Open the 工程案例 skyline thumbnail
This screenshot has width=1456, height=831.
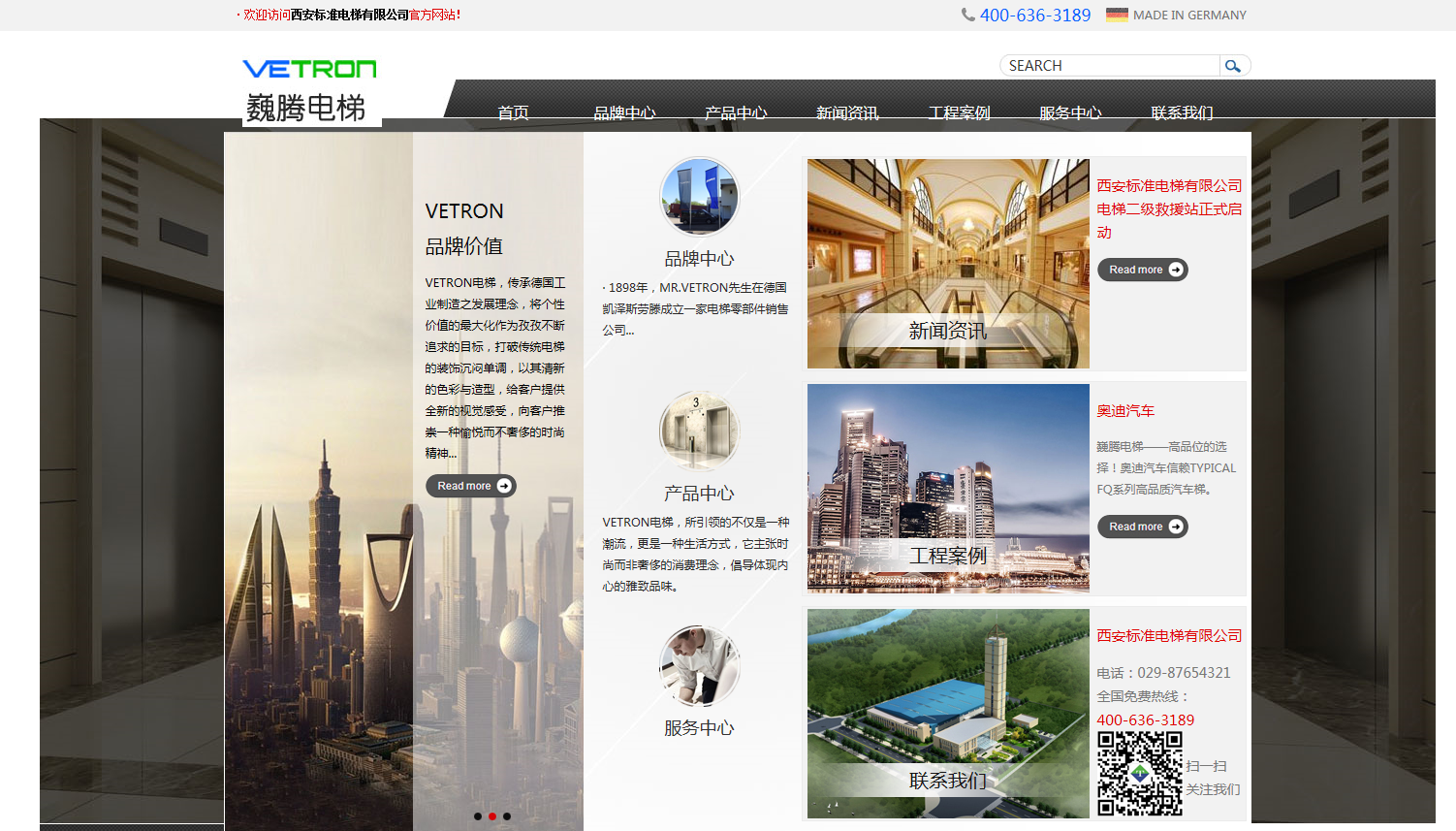[x=948, y=489]
